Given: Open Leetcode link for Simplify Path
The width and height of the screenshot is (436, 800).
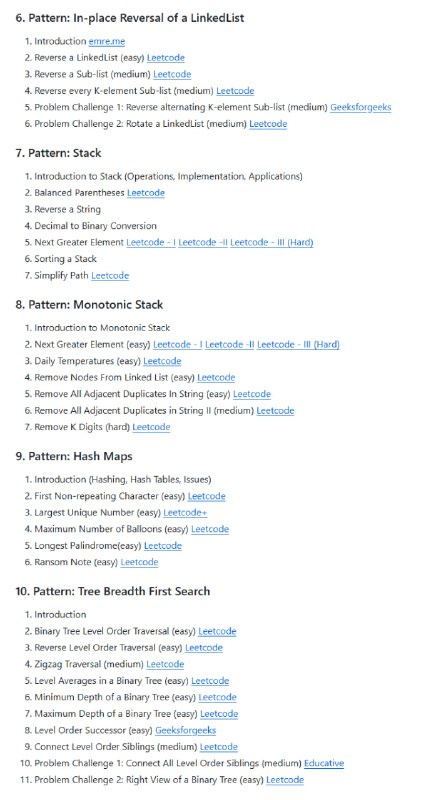Looking at the screenshot, I should (110, 276).
